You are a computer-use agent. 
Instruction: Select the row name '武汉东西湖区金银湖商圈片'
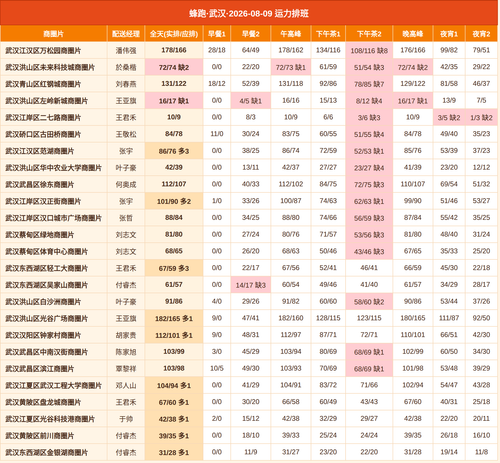pos(46,452)
